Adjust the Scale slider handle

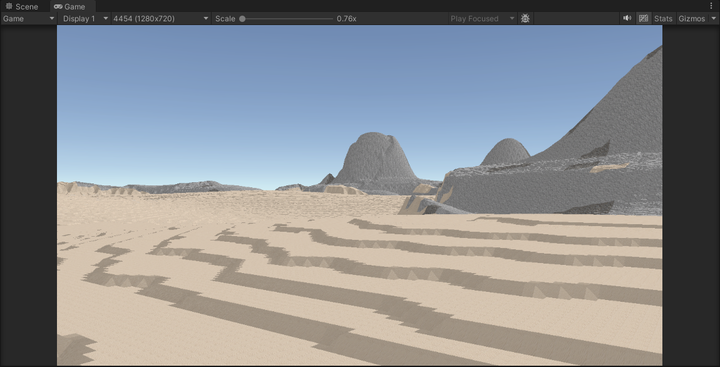click(242, 19)
